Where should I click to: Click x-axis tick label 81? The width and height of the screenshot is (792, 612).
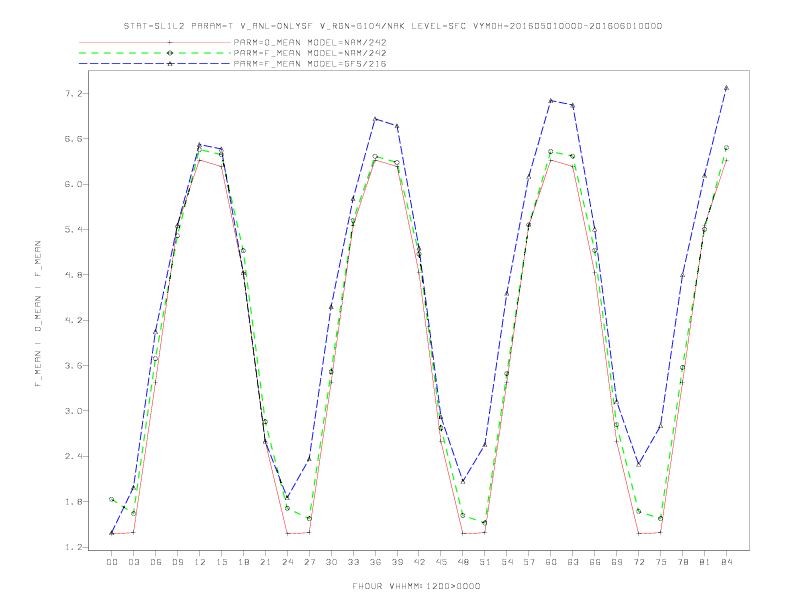[705, 562]
